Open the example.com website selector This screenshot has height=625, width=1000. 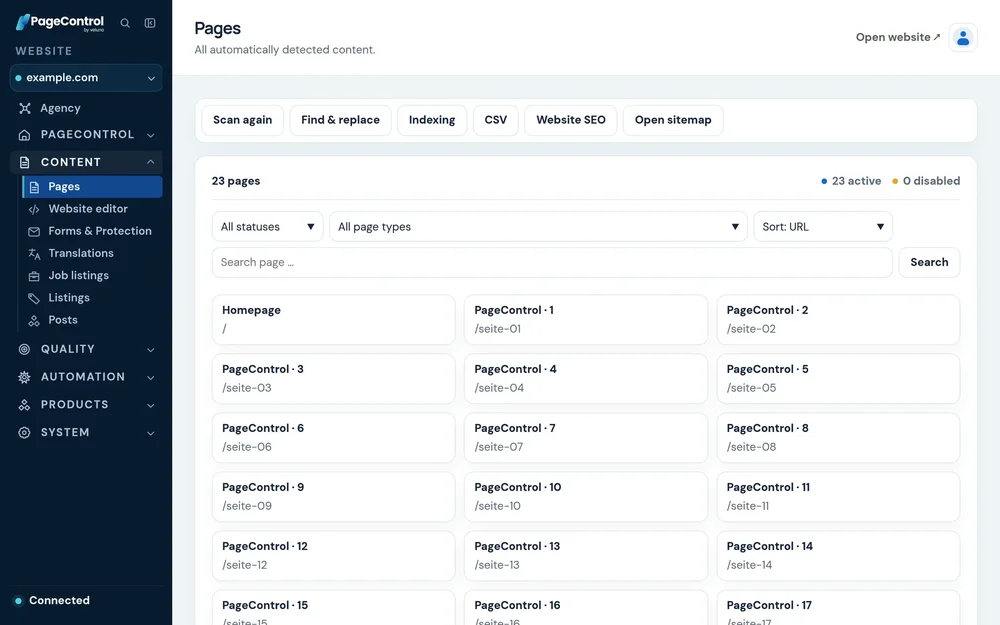[x=86, y=78]
